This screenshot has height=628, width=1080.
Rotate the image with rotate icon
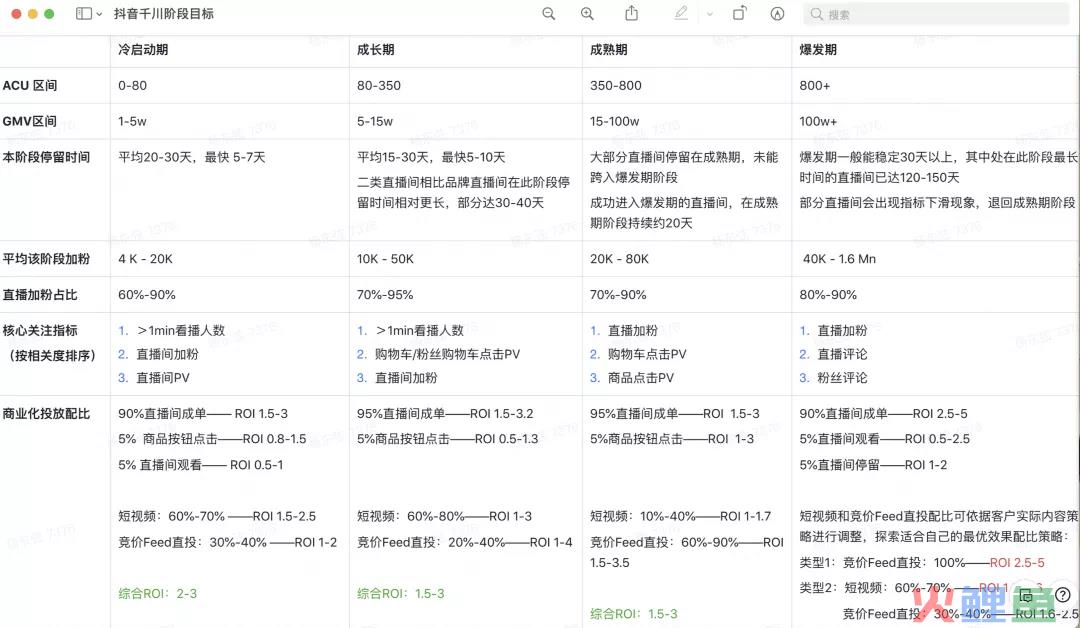pos(739,13)
